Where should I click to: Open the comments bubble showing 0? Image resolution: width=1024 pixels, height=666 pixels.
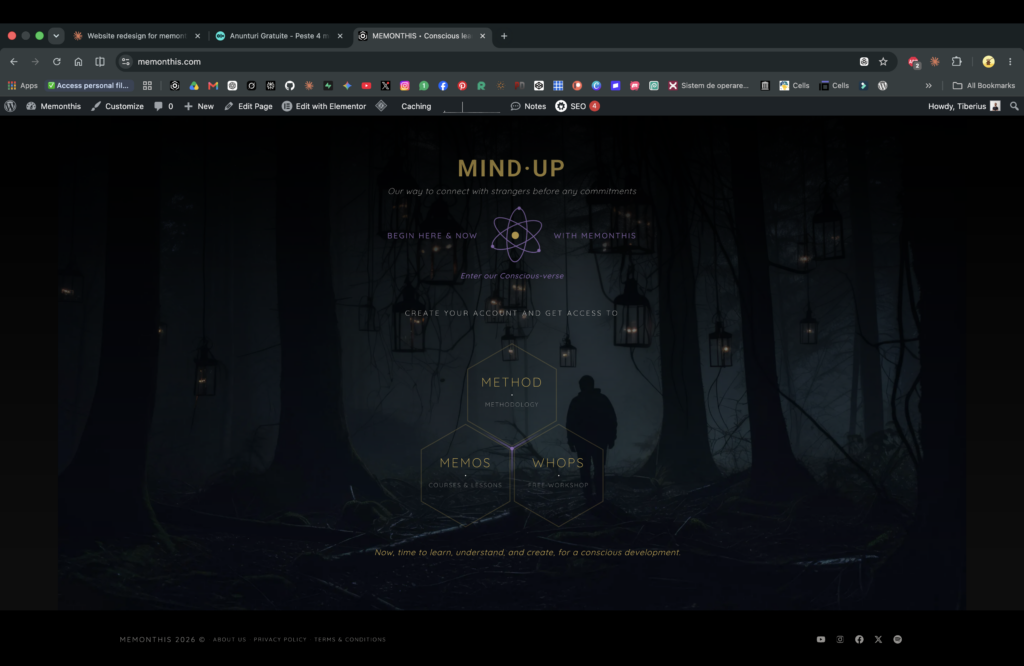tap(163, 106)
